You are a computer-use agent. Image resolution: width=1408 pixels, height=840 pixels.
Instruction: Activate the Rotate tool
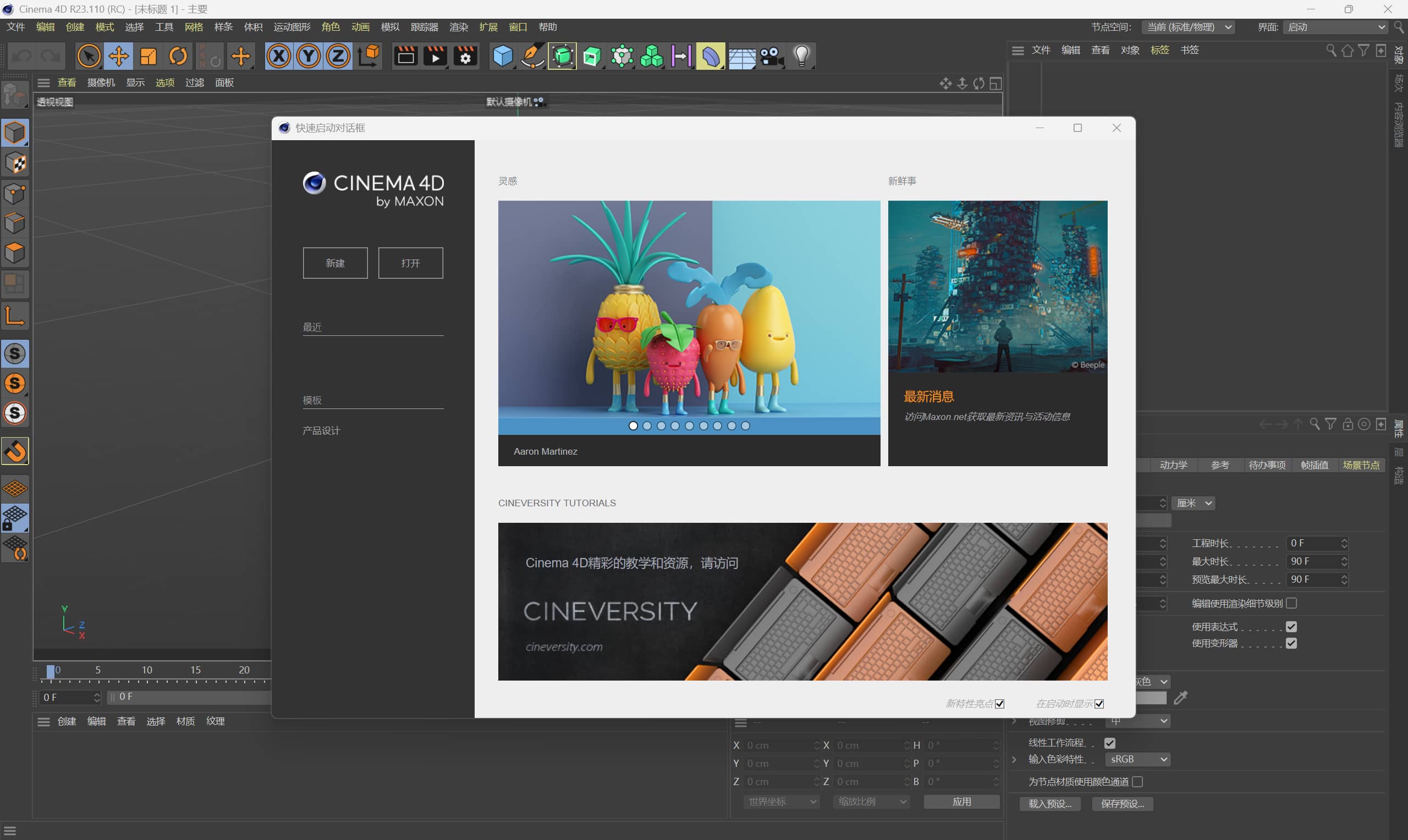[178, 56]
